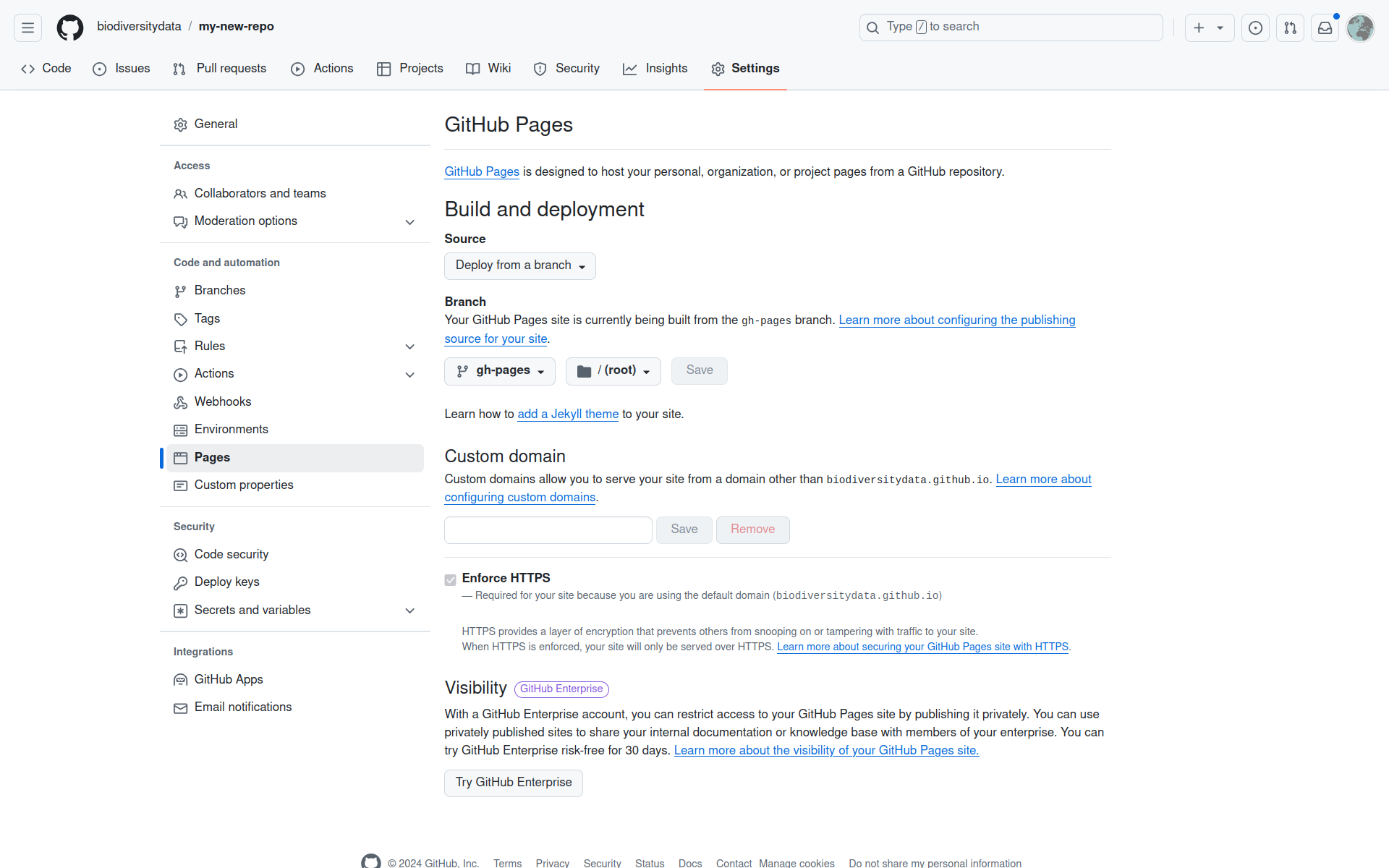1389x868 pixels.
Task: Click the Branches settings entry
Action: point(220,290)
